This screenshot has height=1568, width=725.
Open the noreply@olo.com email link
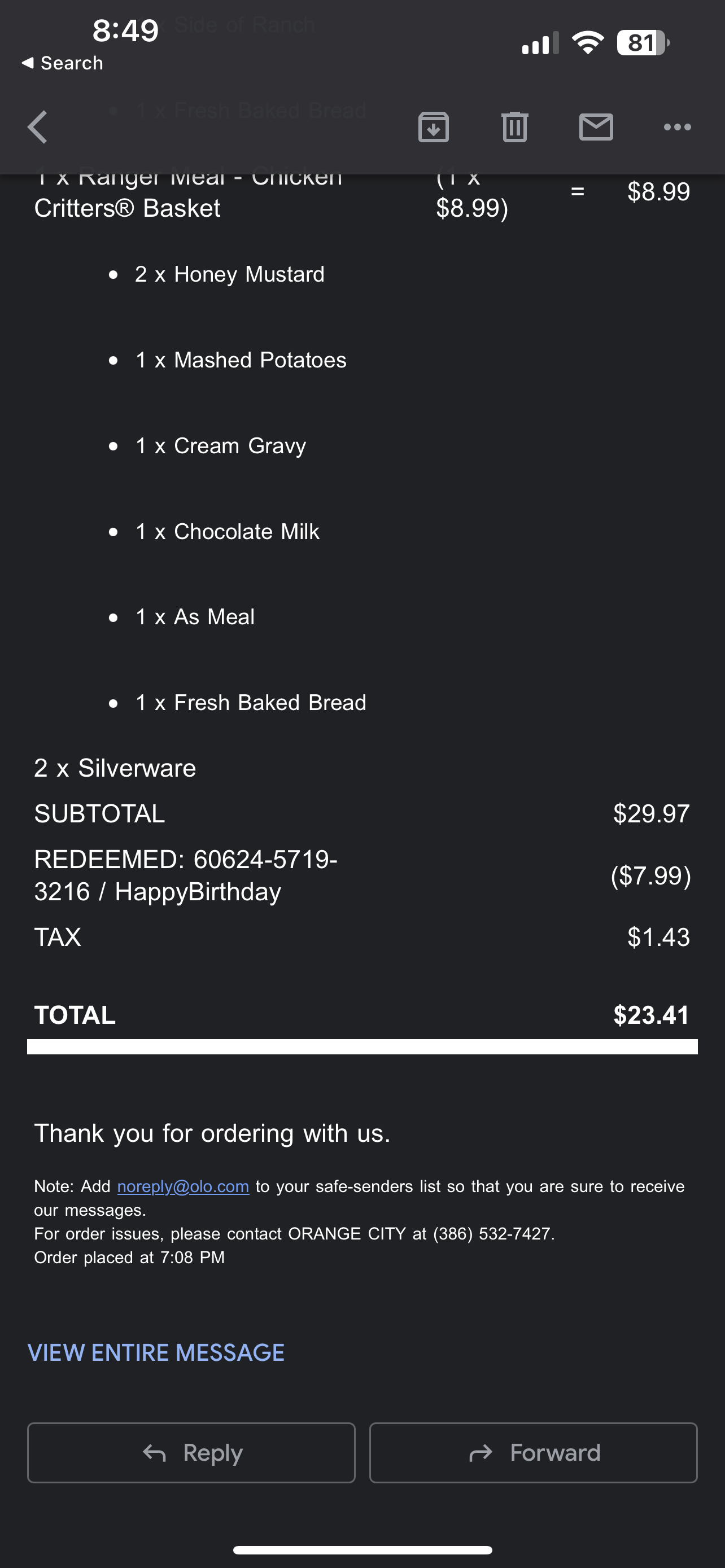[182, 1186]
